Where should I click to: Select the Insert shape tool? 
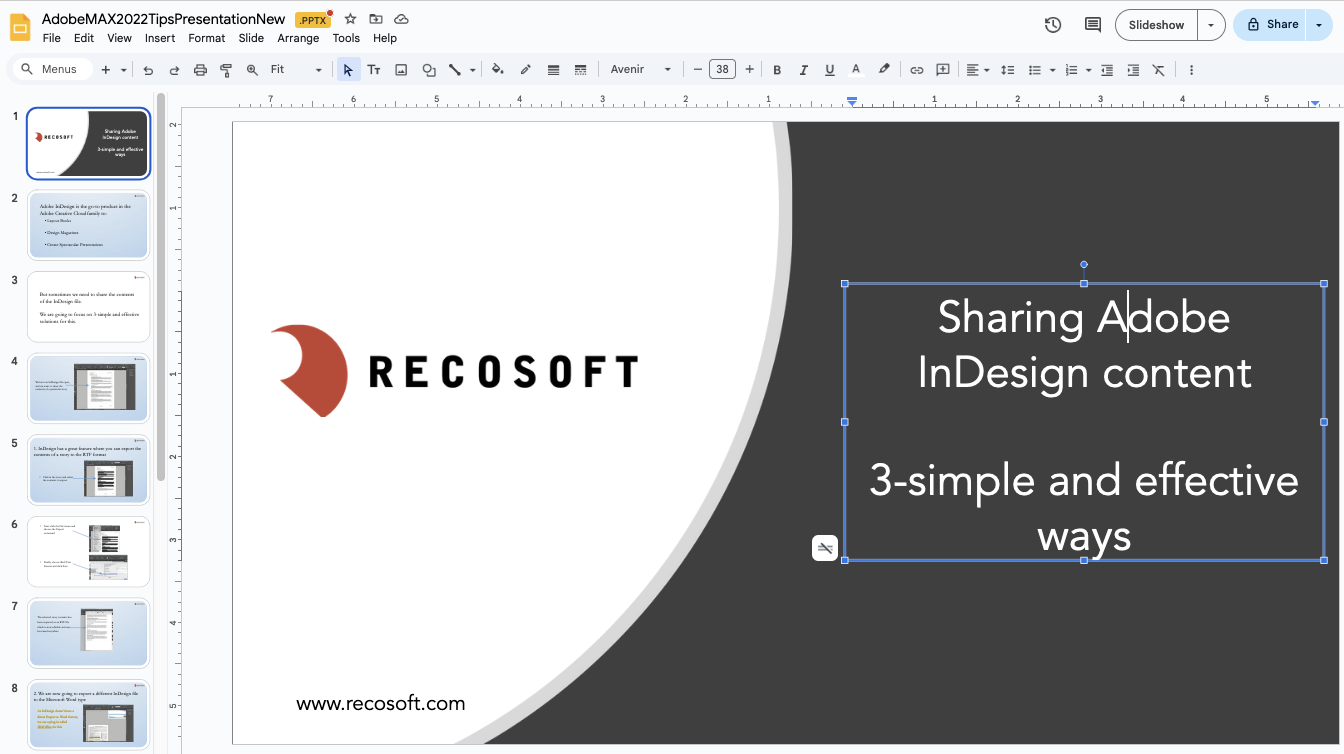coord(428,69)
